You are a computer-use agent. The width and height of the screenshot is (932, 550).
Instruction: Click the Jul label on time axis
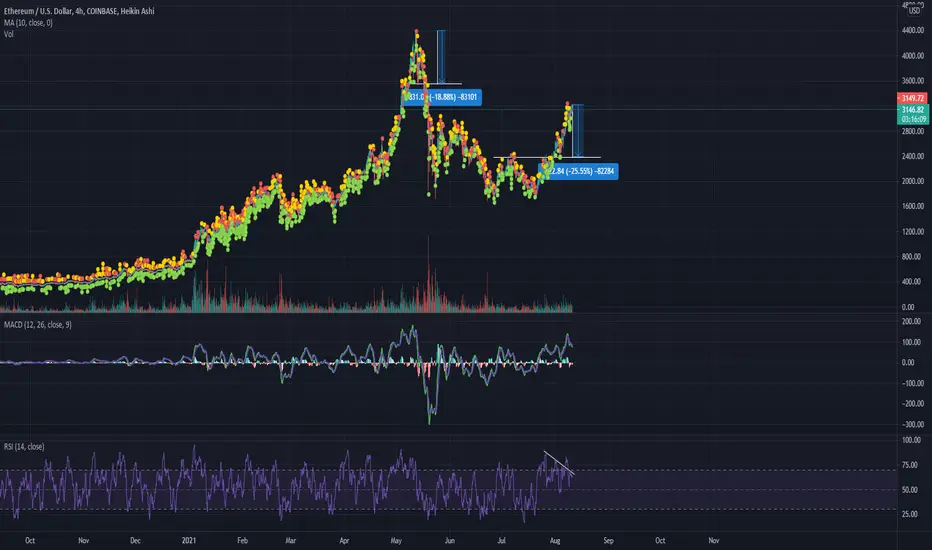coord(502,540)
